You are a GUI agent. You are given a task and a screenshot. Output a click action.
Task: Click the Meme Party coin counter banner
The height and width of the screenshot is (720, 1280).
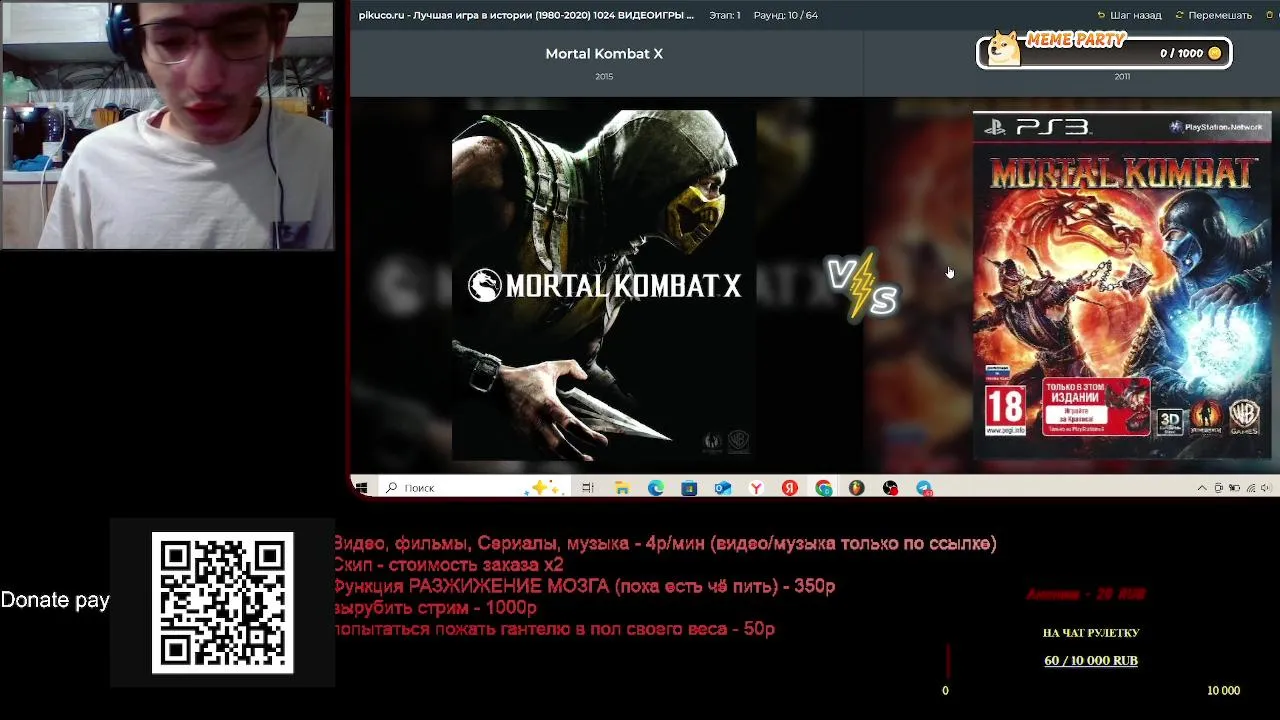coord(1104,50)
